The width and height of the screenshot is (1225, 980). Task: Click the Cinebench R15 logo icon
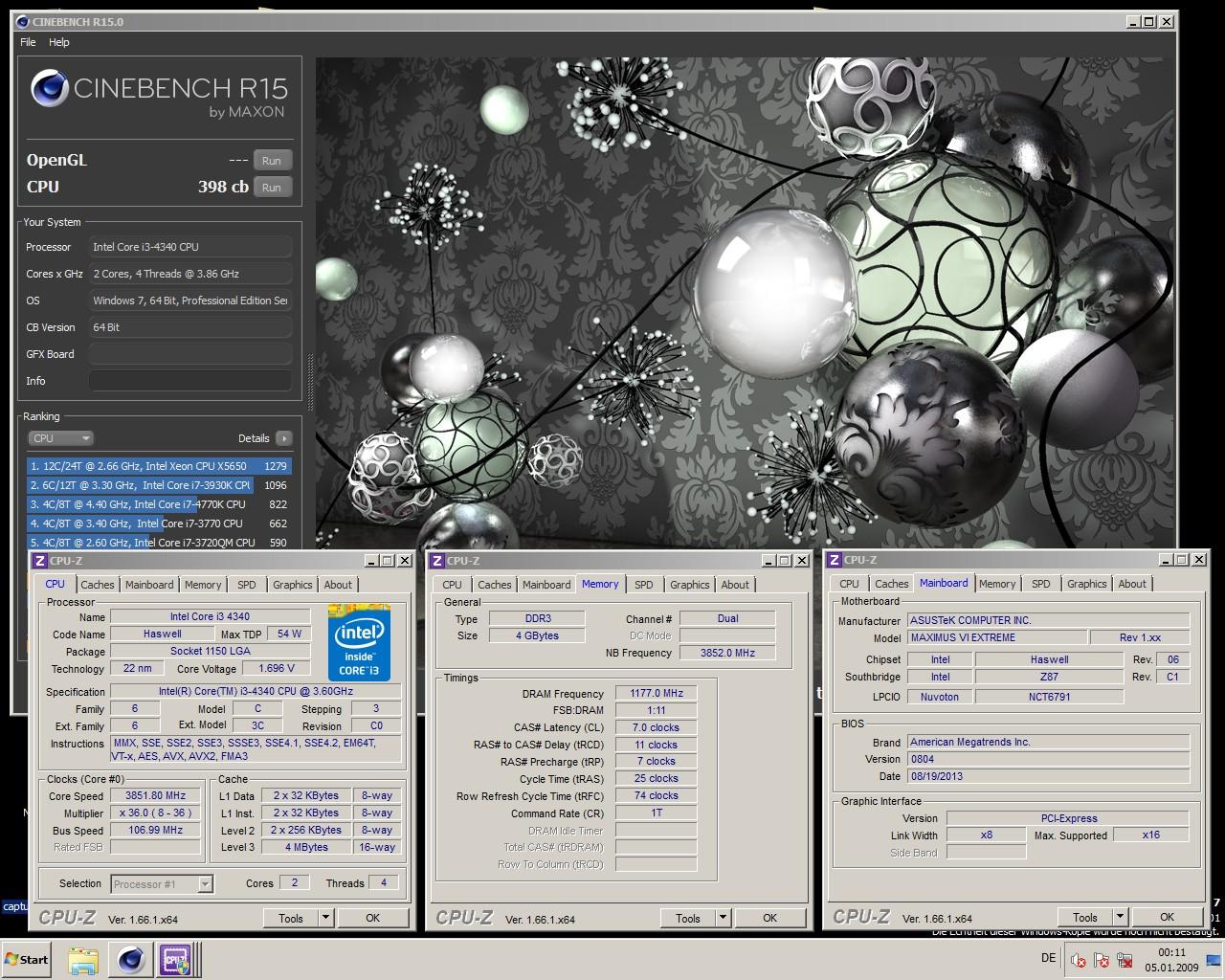tap(49, 90)
